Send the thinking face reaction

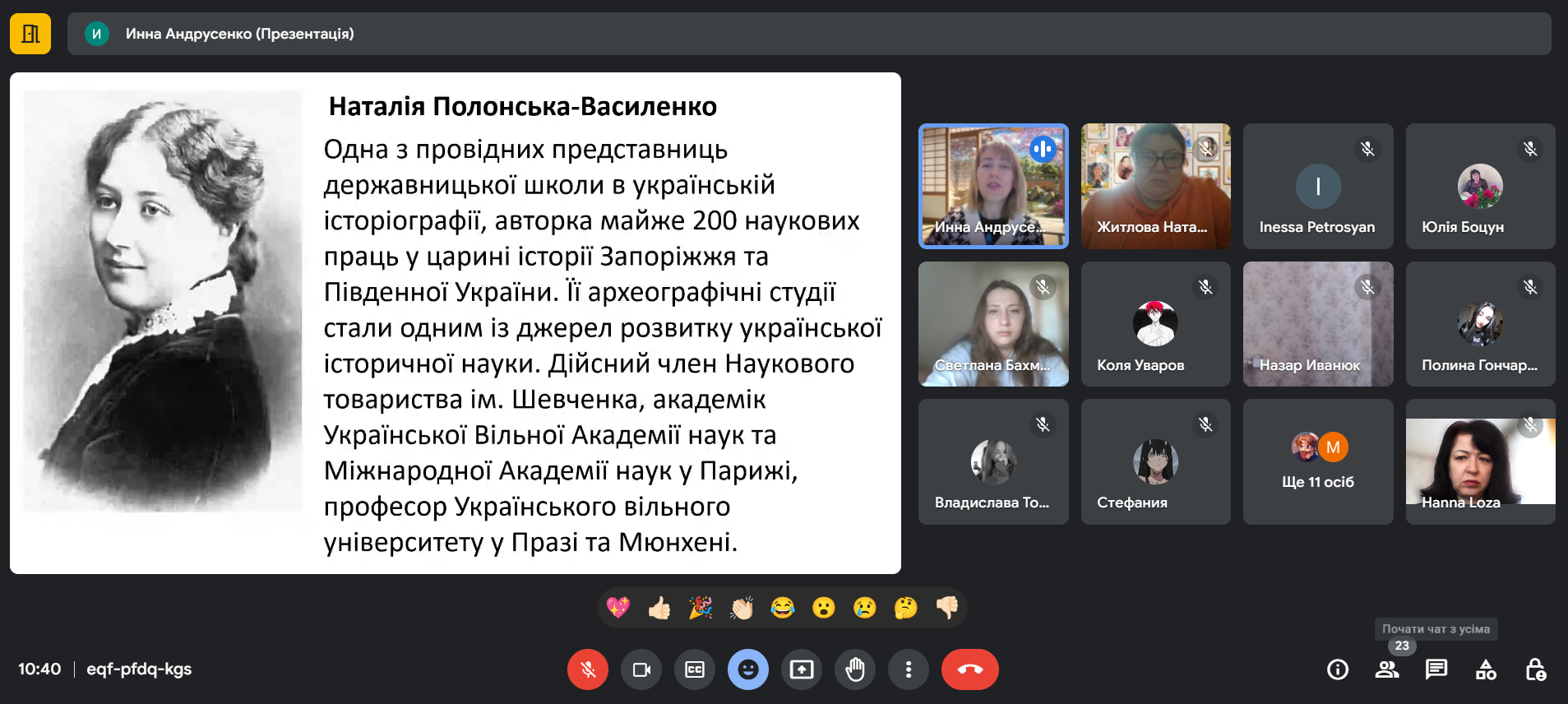tap(906, 608)
